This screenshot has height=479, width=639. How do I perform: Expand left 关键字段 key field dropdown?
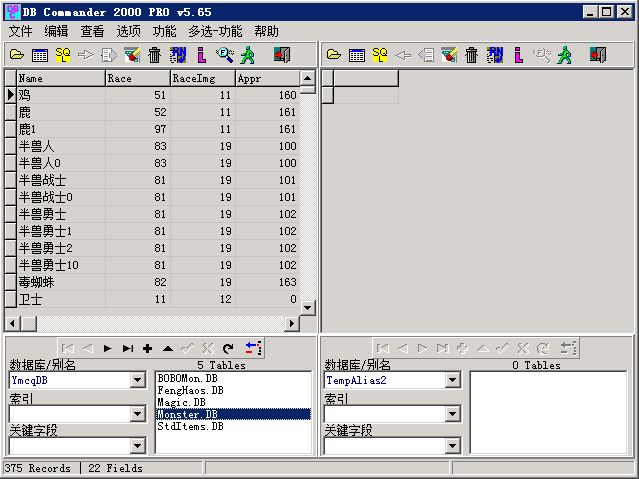click(x=138, y=446)
